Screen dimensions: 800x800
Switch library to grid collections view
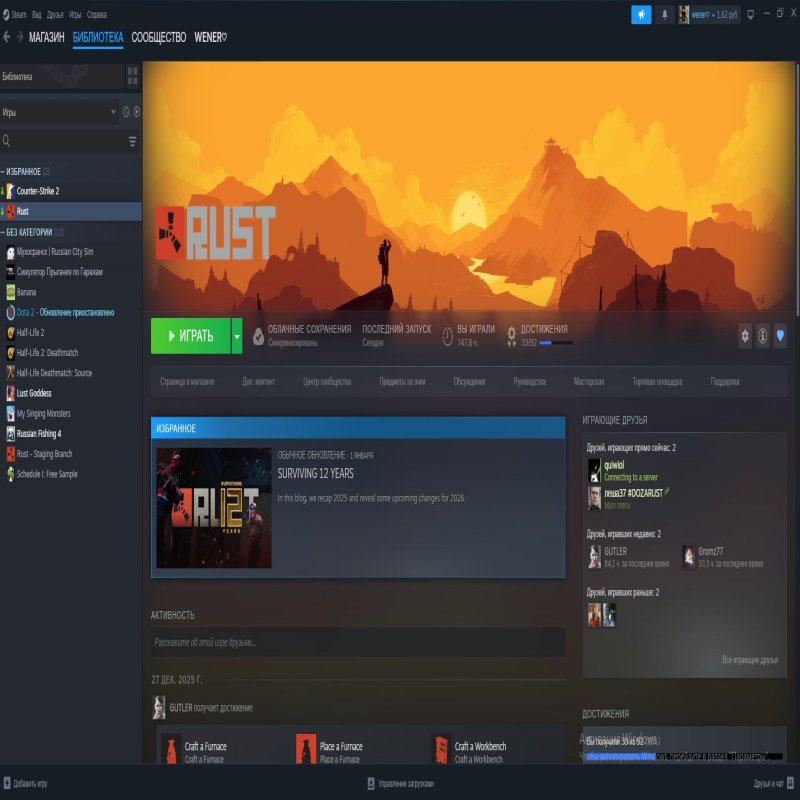click(132, 76)
